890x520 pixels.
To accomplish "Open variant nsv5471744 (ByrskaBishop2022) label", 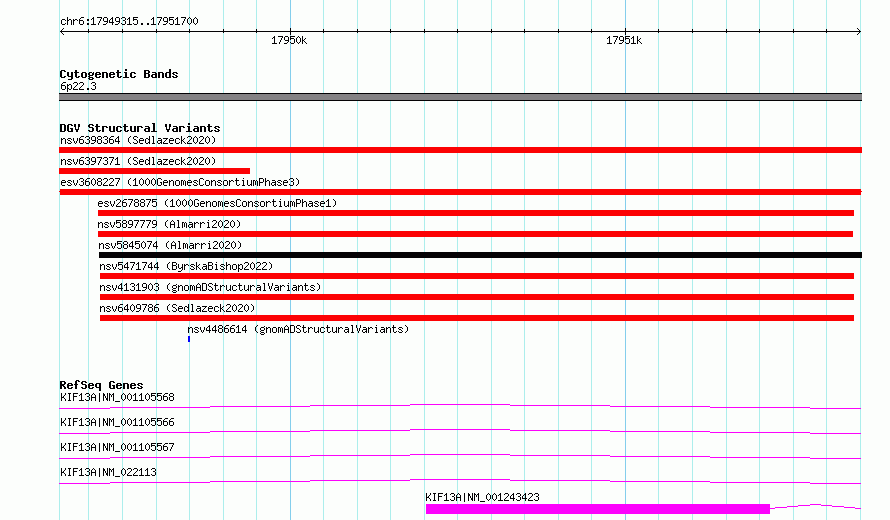I will click(x=186, y=266).
